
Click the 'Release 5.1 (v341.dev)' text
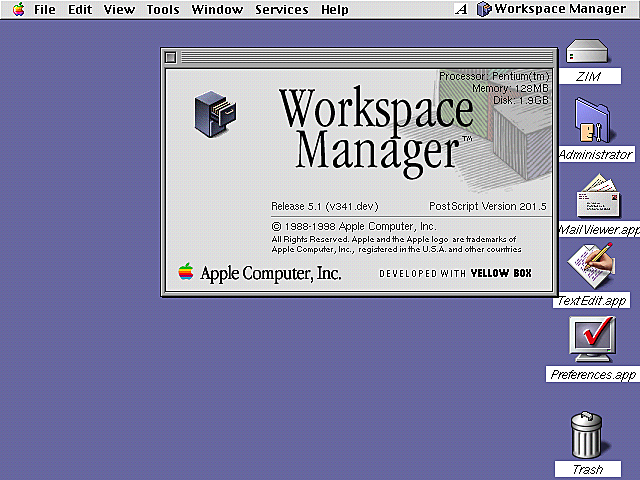coord(325,207)
